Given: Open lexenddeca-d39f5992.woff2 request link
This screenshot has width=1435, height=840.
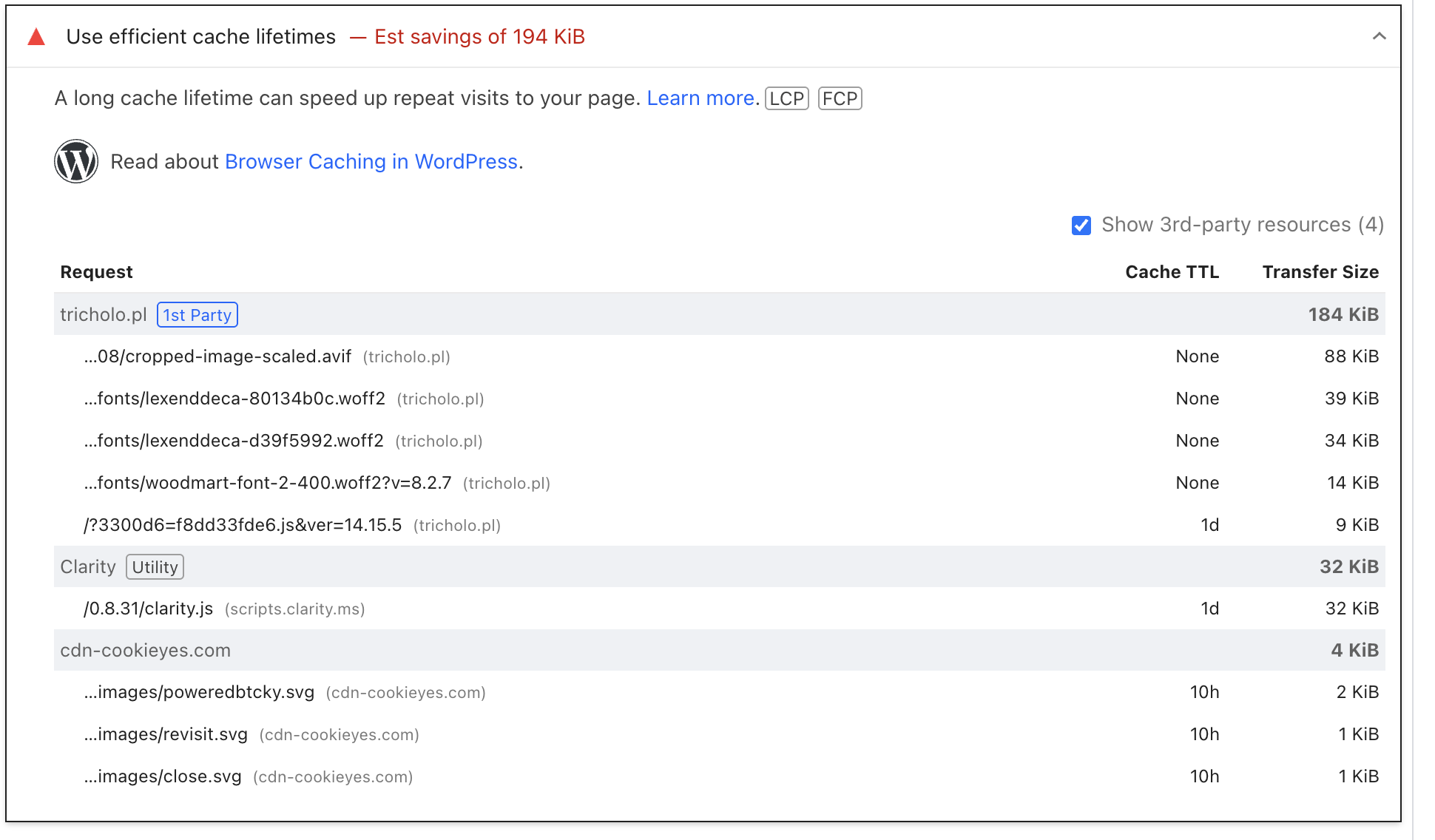Looking at the screenshot, I should (234, 441).
